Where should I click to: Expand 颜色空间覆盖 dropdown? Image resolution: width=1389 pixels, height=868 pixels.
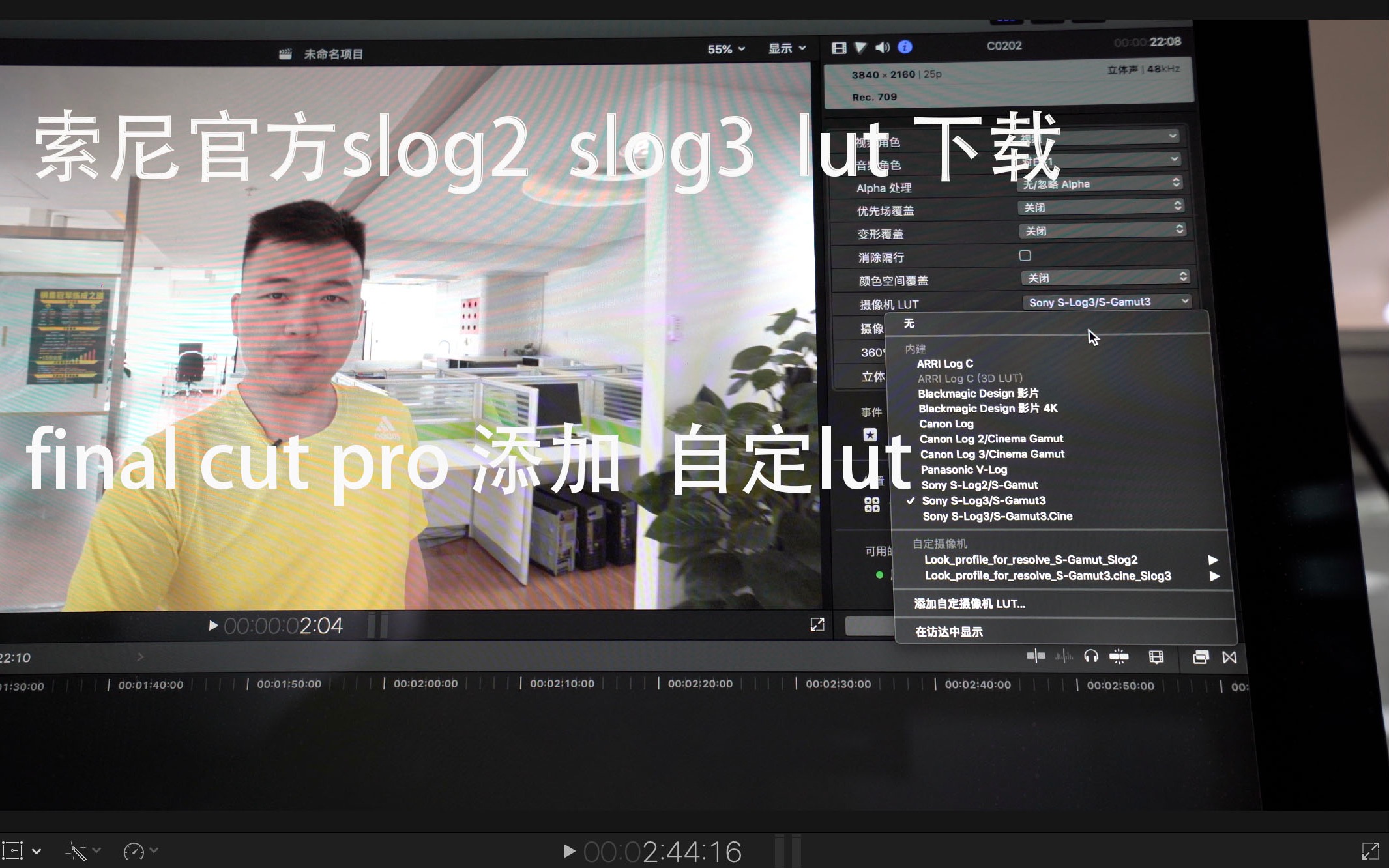(1100, 278)
